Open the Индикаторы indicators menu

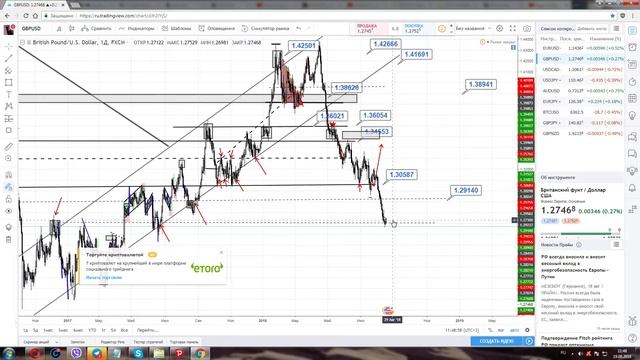(x=137, y=29)
